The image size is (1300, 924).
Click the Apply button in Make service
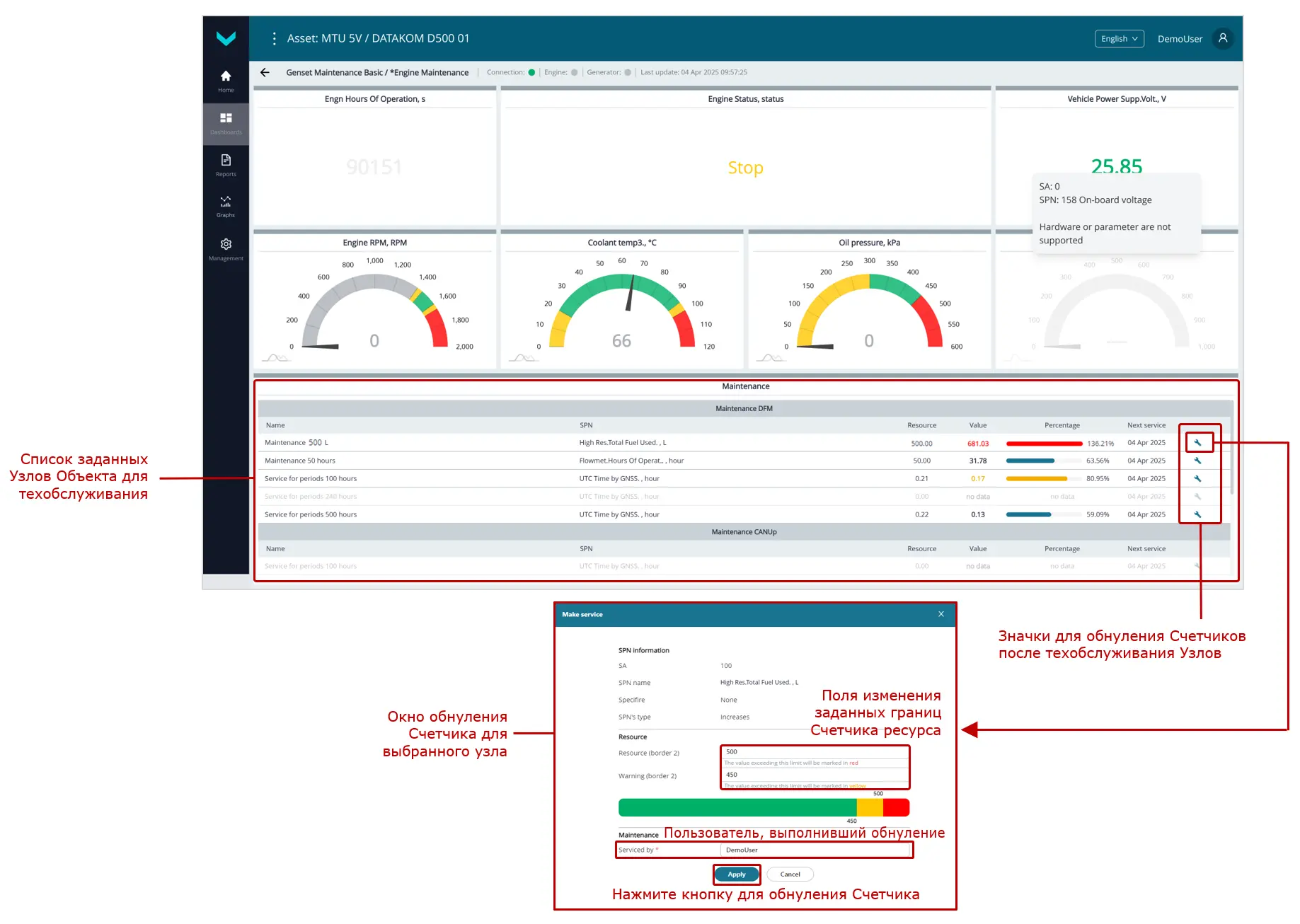(737, 874)
